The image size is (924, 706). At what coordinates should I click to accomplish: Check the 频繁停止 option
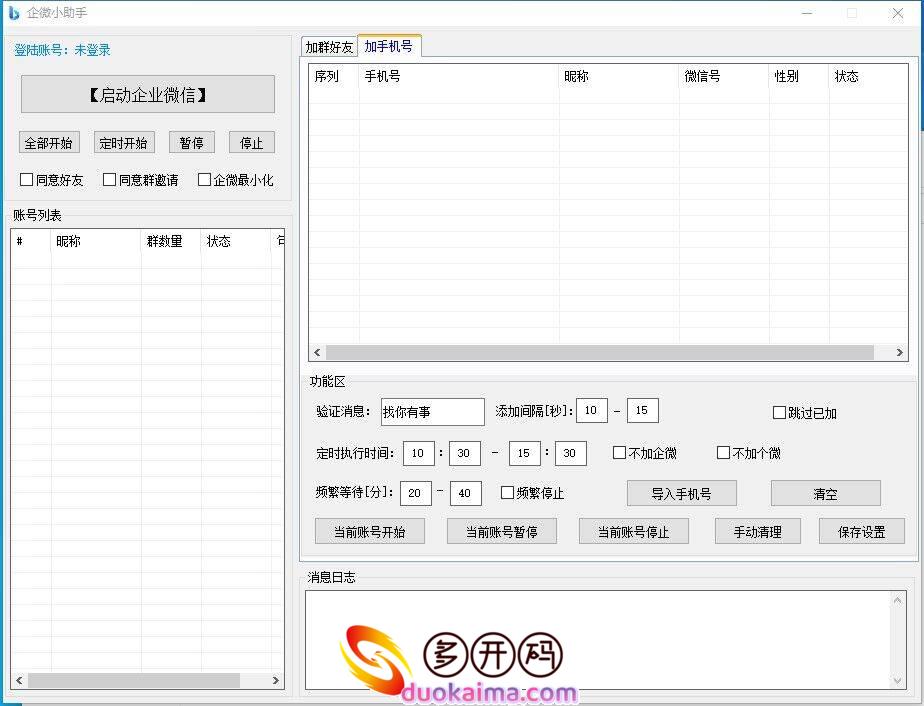508,493
